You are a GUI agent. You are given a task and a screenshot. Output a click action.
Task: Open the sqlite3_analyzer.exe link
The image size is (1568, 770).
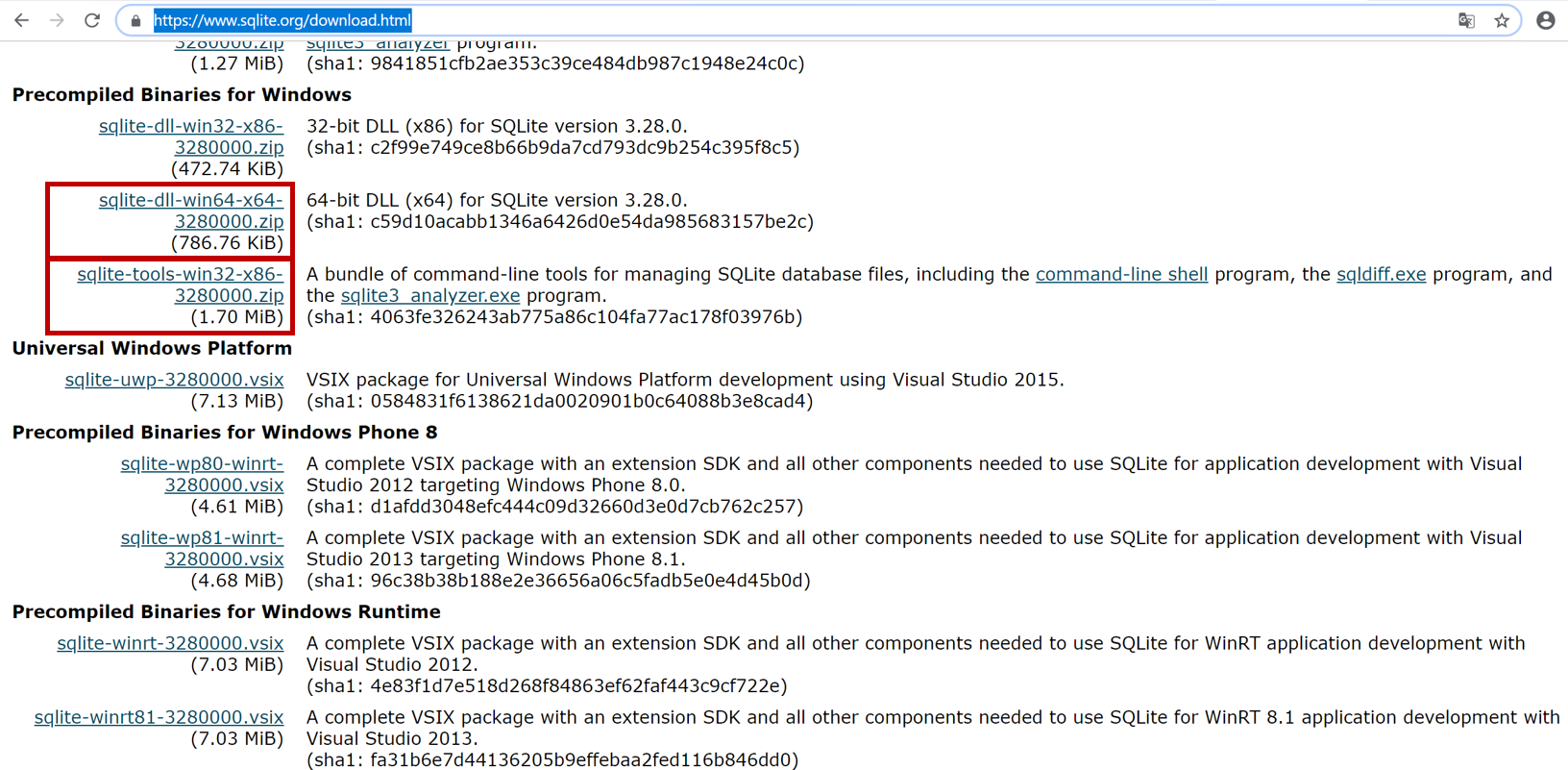tap(430, 296)
